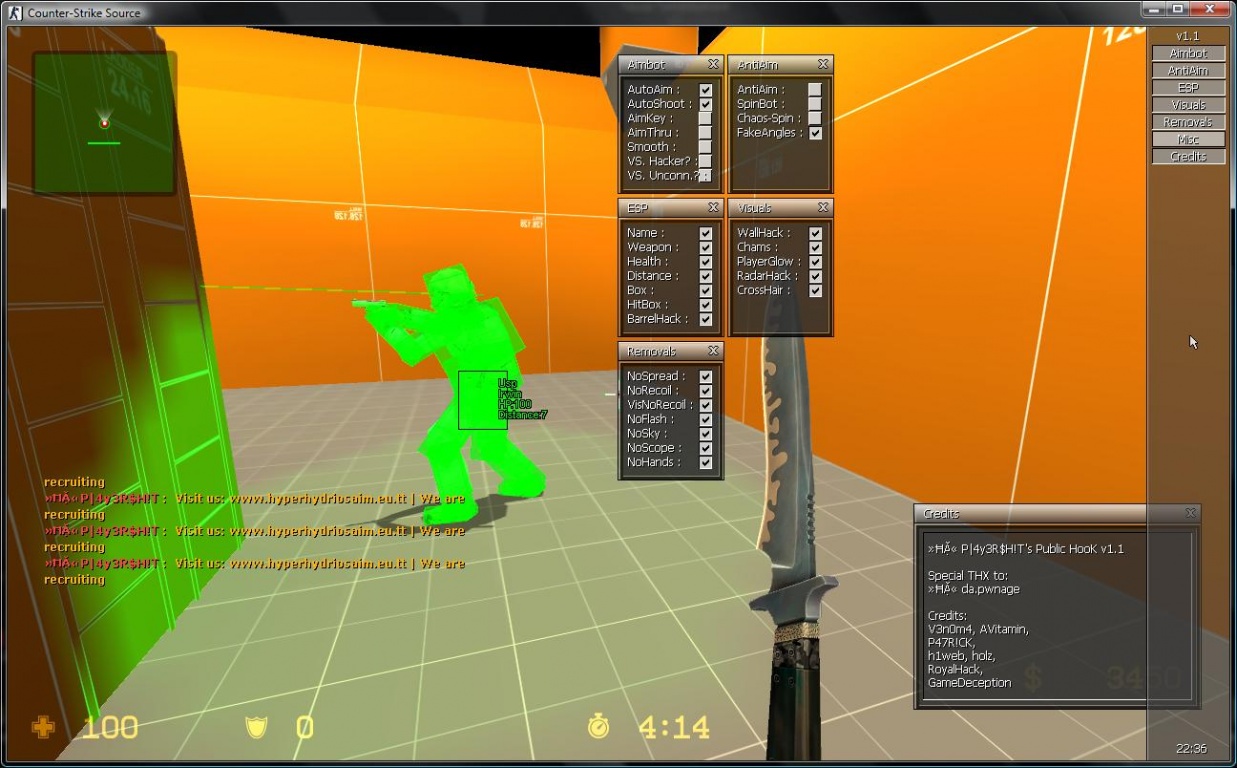
Task: Toggle the AutoAim checkbox
Action: (x=706, y=90)
